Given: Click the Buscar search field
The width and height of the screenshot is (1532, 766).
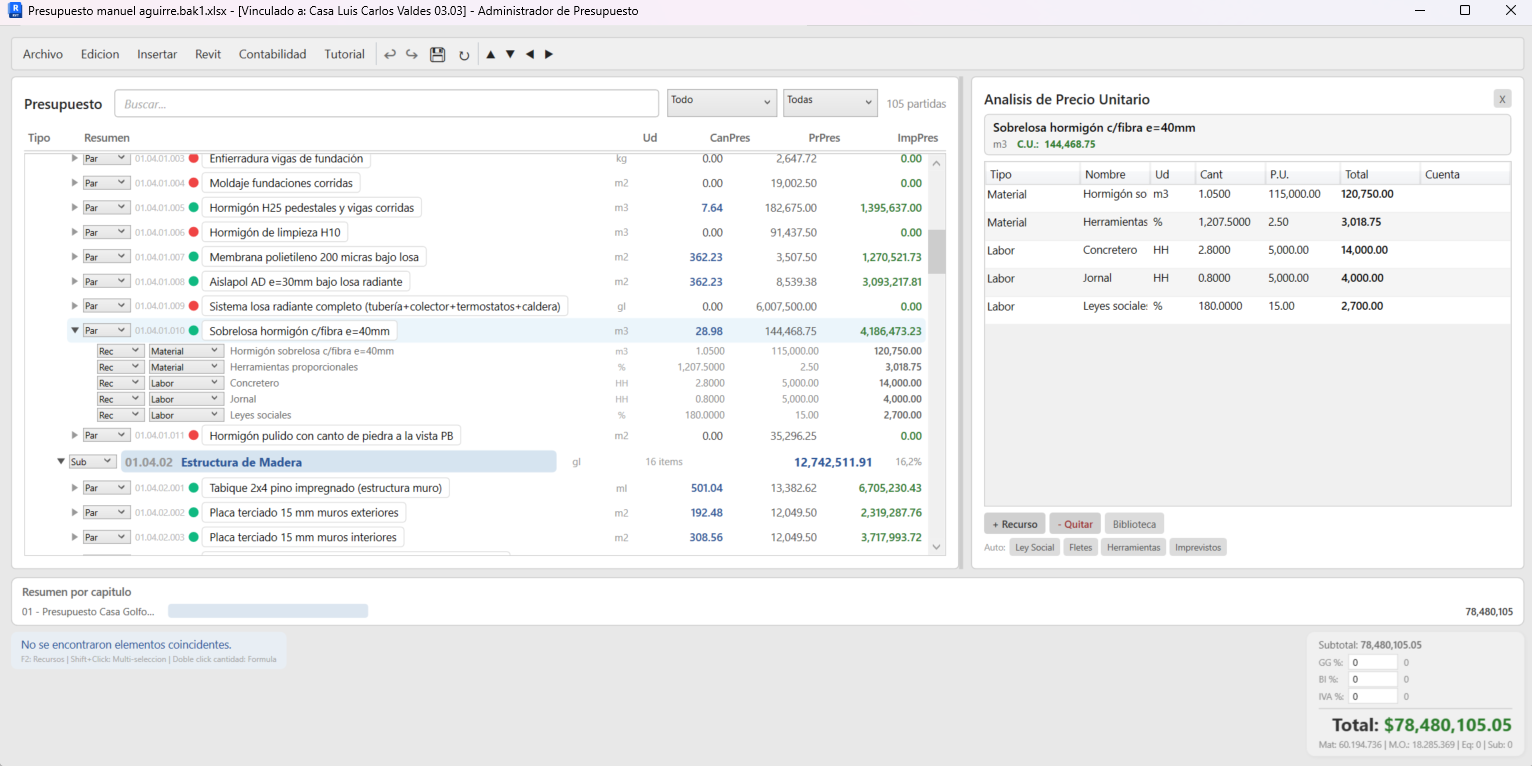Looking at the screenshot, I should coord(386,103).
